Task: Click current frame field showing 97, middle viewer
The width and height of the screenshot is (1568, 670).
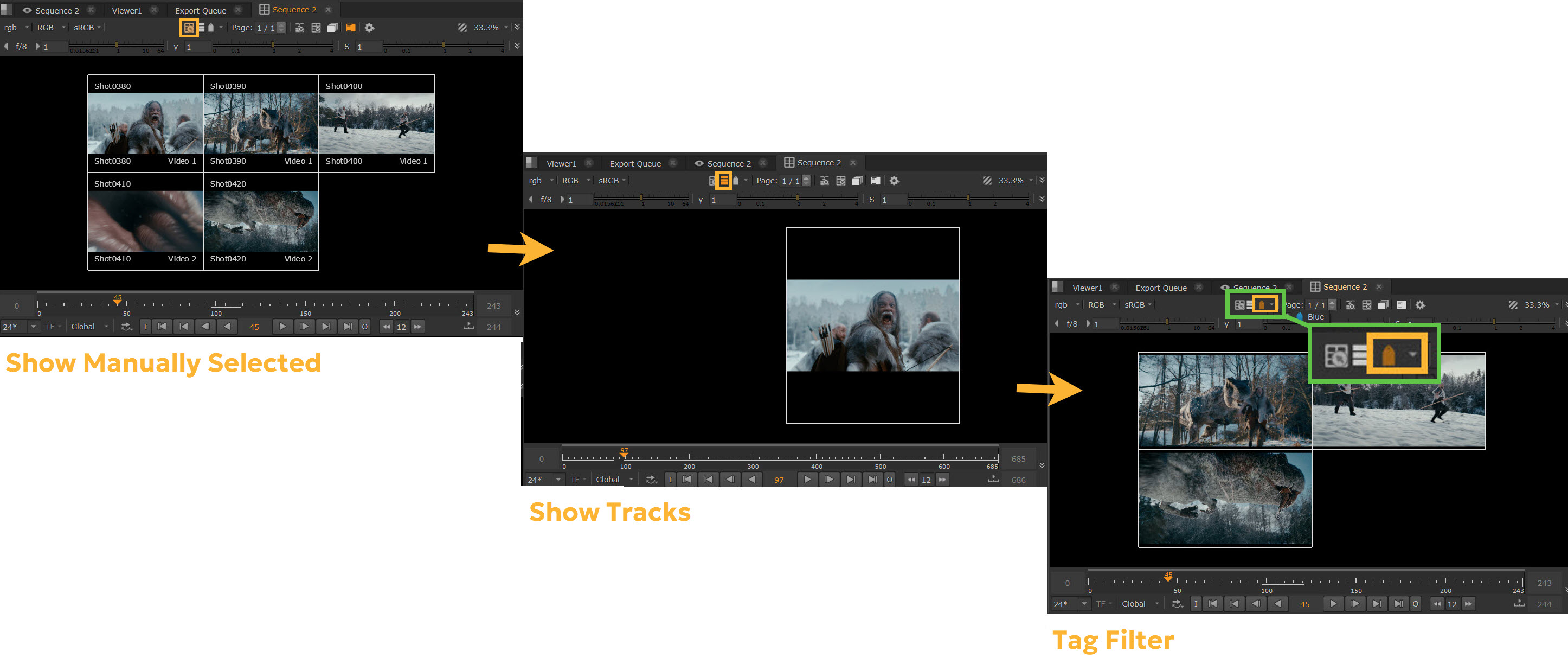Action: coord(779,480)
